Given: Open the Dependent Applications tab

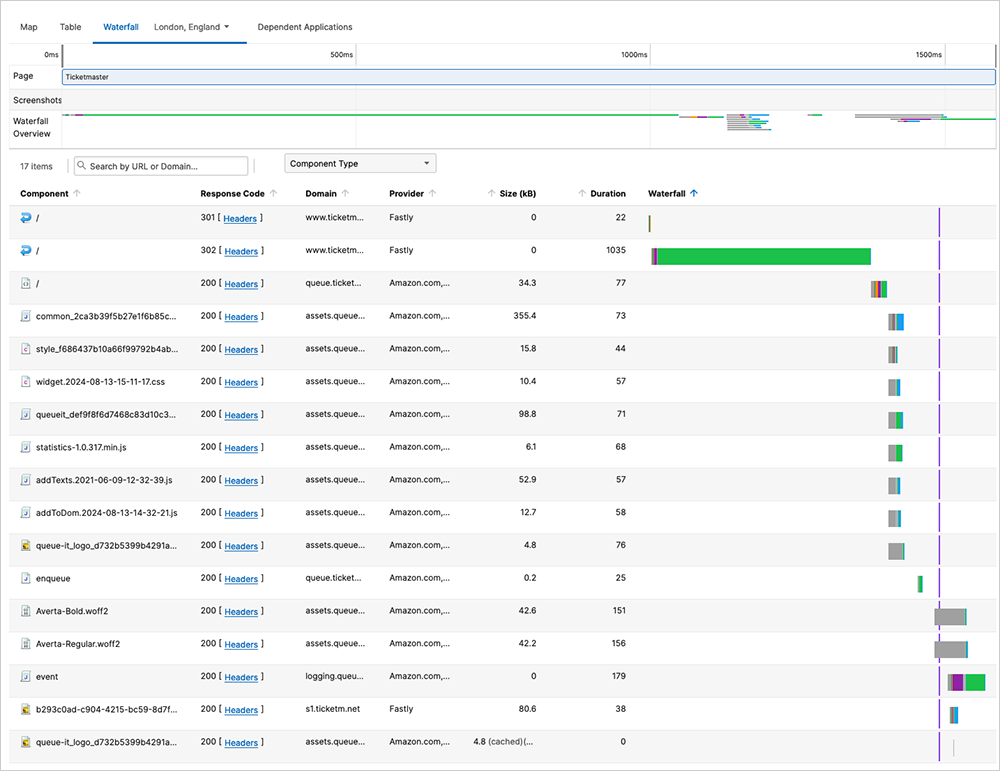Looking at the screenshot, I should [305, 27].
